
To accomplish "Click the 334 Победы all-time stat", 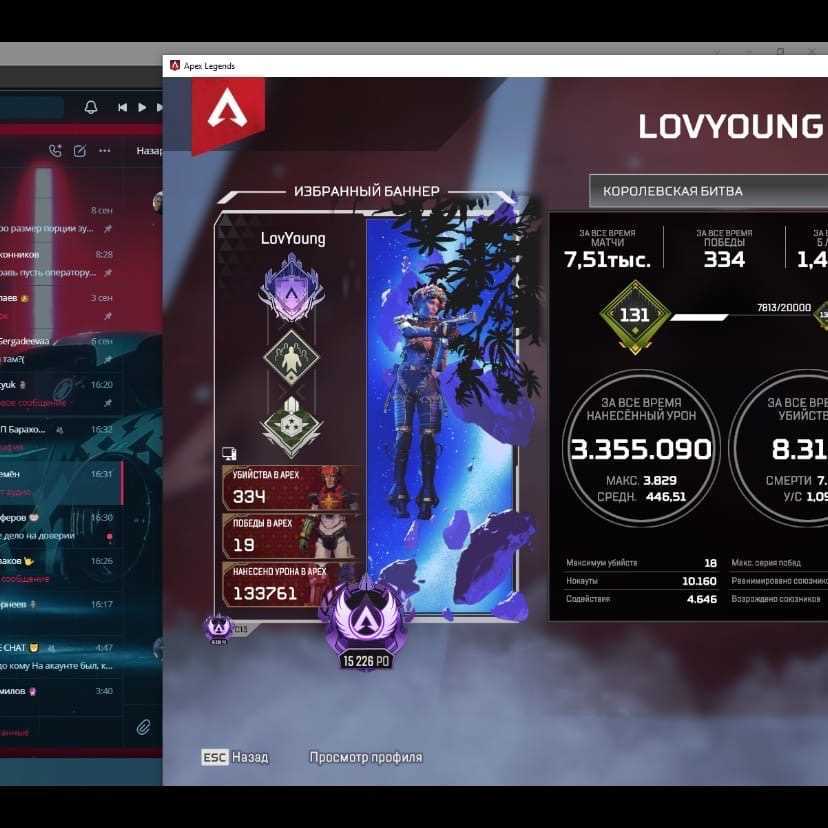I will pos(724,260).
